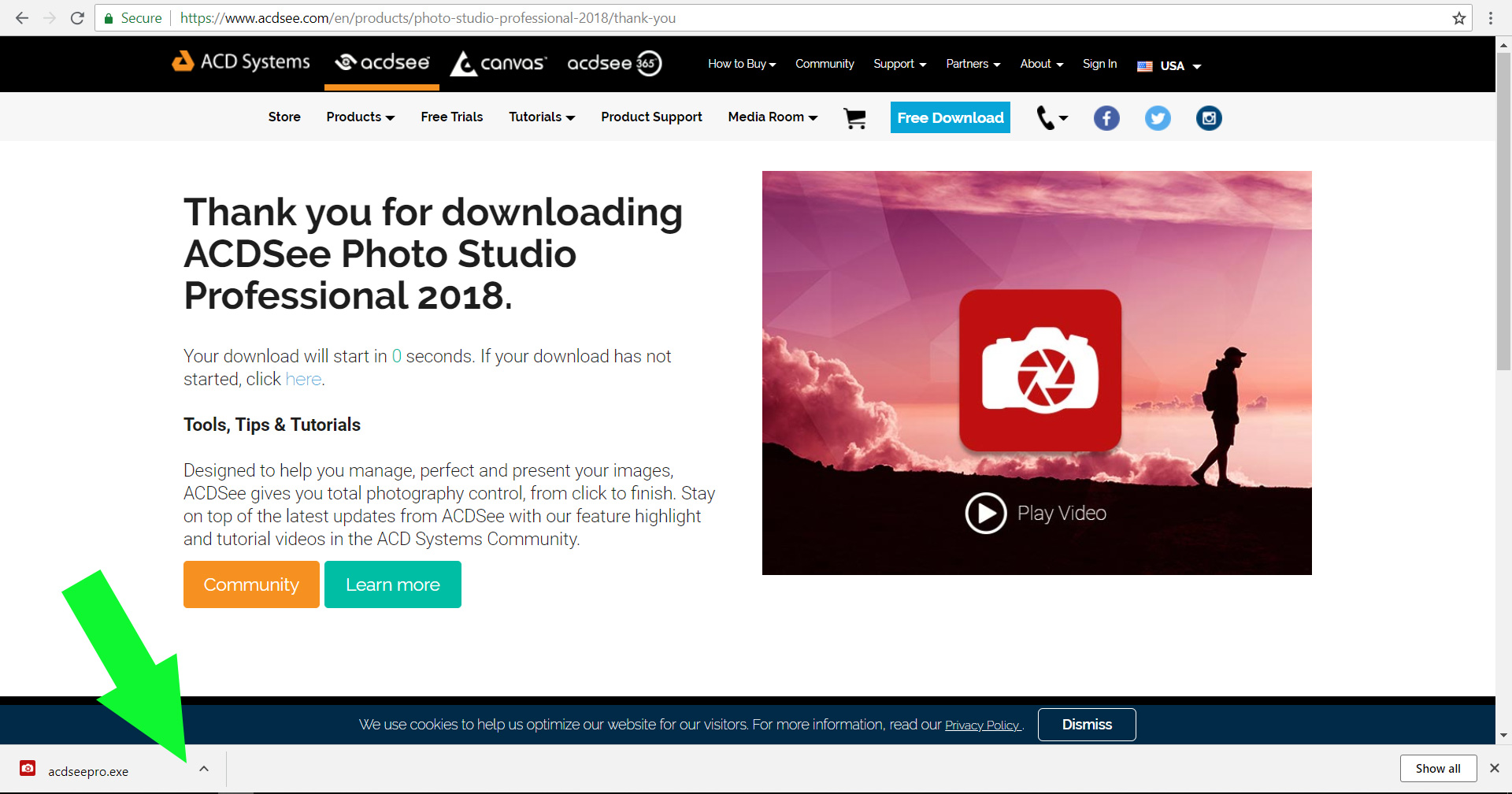
Task: Reload the page with refresh icon
Action: click(77, 18)
